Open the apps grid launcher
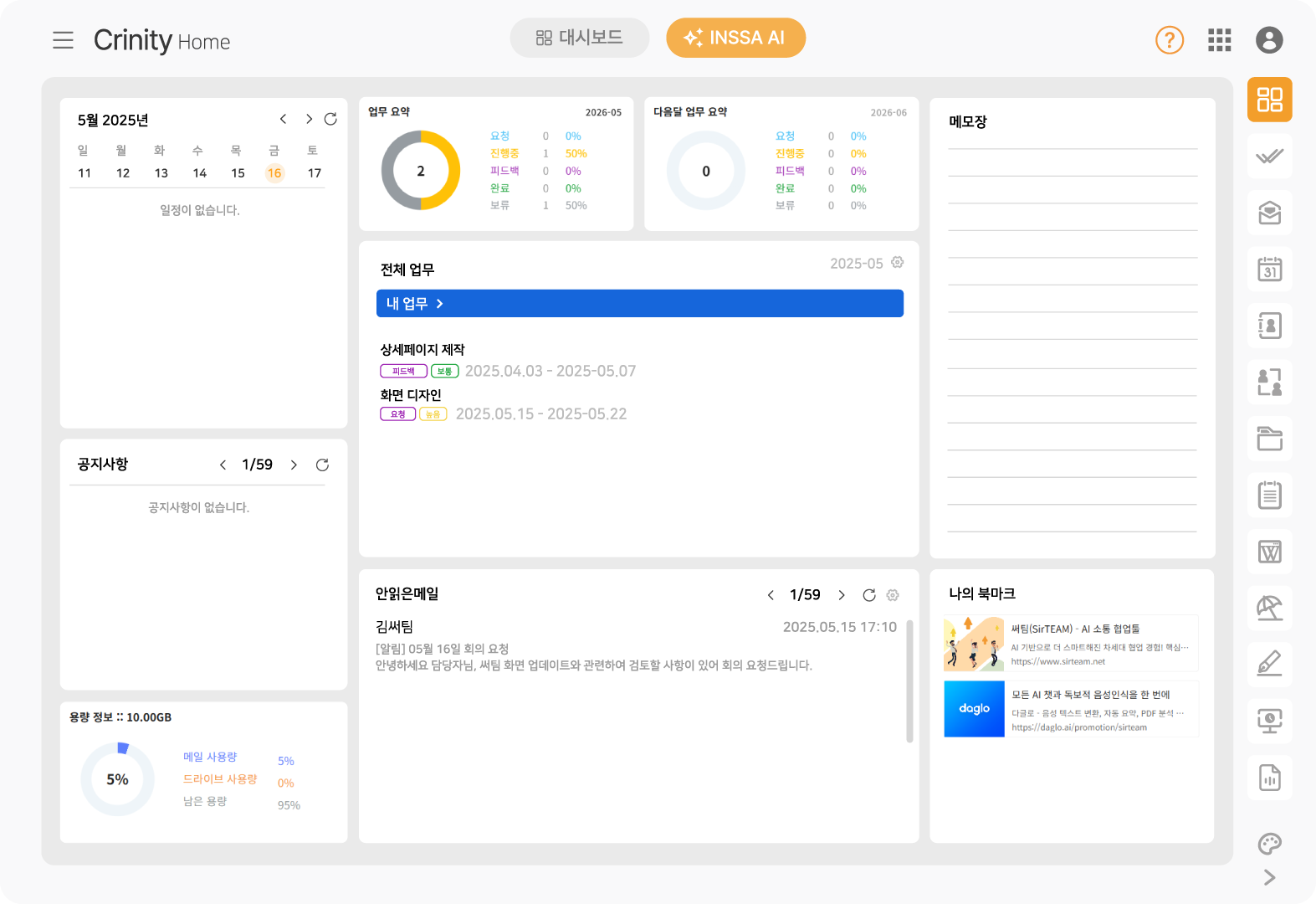 1219,39
